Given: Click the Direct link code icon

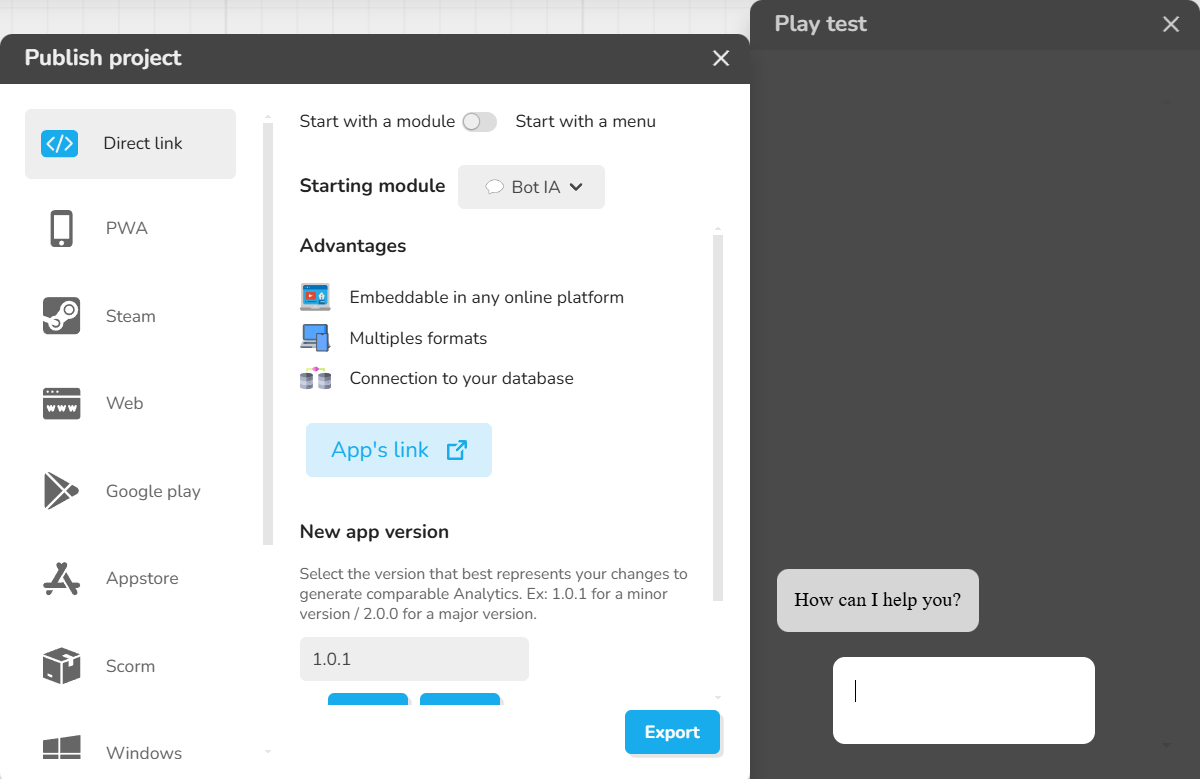Looking at the screenshot, I should pos(60,143).
